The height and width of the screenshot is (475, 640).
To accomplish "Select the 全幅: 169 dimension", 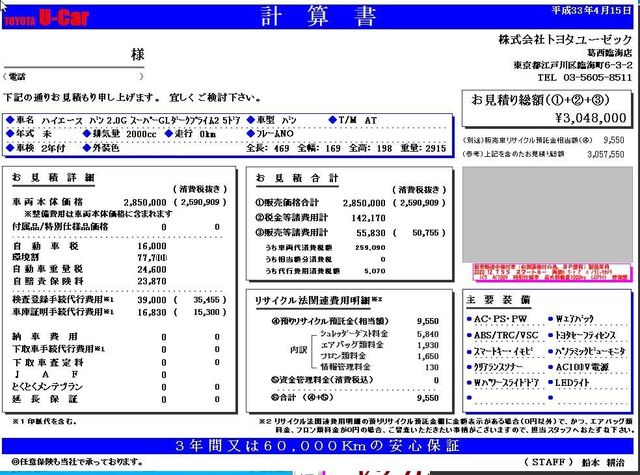I will click(319, 148).
